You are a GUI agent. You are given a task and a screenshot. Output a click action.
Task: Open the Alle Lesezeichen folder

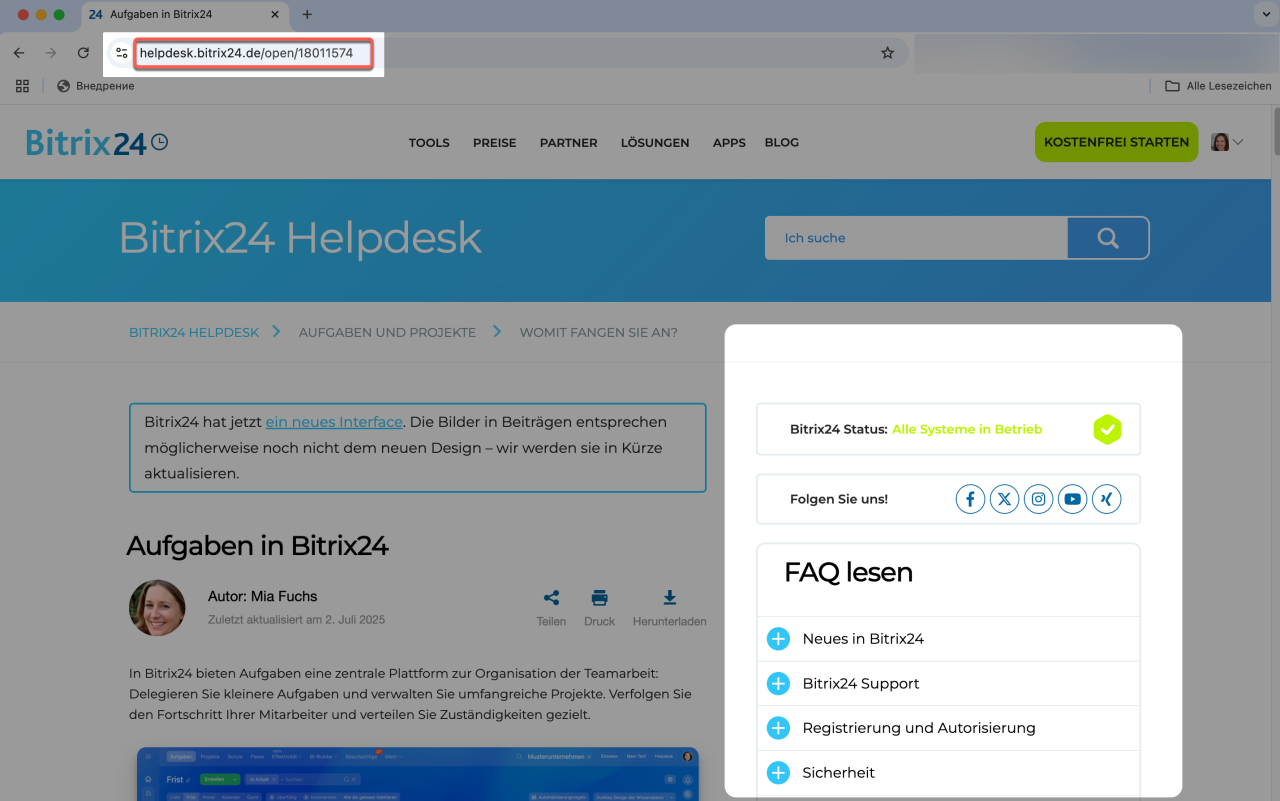[x=1218, y=86]
